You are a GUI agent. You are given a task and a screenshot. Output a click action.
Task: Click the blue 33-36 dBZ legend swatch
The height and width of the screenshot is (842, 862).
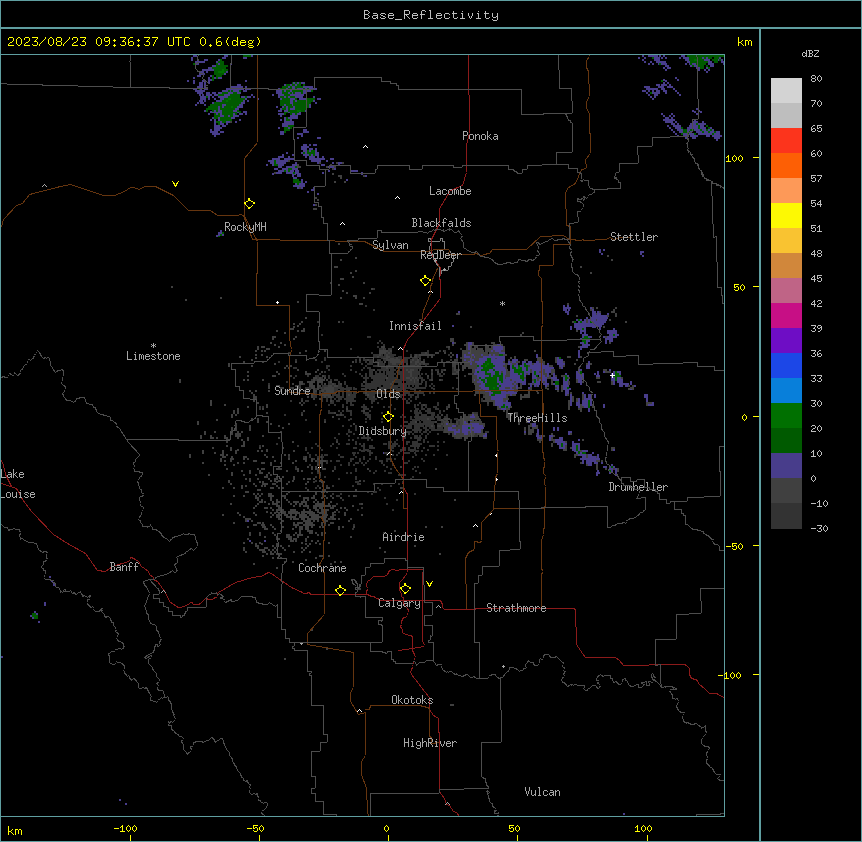click(786, 365)
